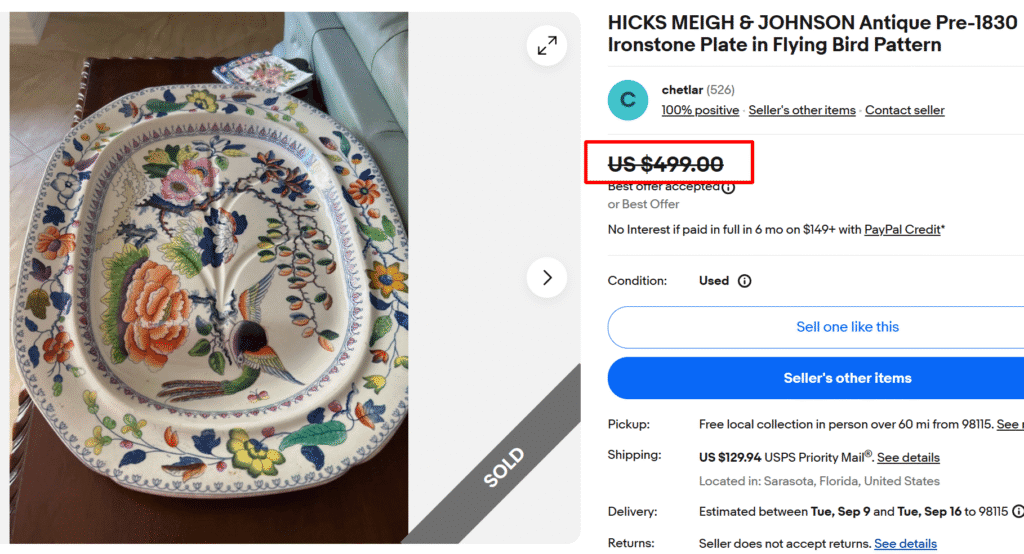Viewport: 1024px width, 554px height.
Task: Open the chetlar seller profile link
Action: 682,90
